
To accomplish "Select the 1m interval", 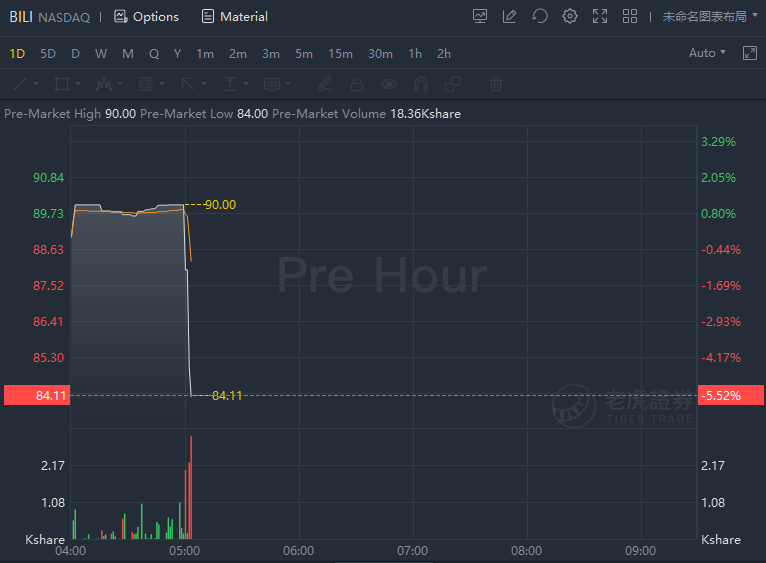I will coord(205,53).
